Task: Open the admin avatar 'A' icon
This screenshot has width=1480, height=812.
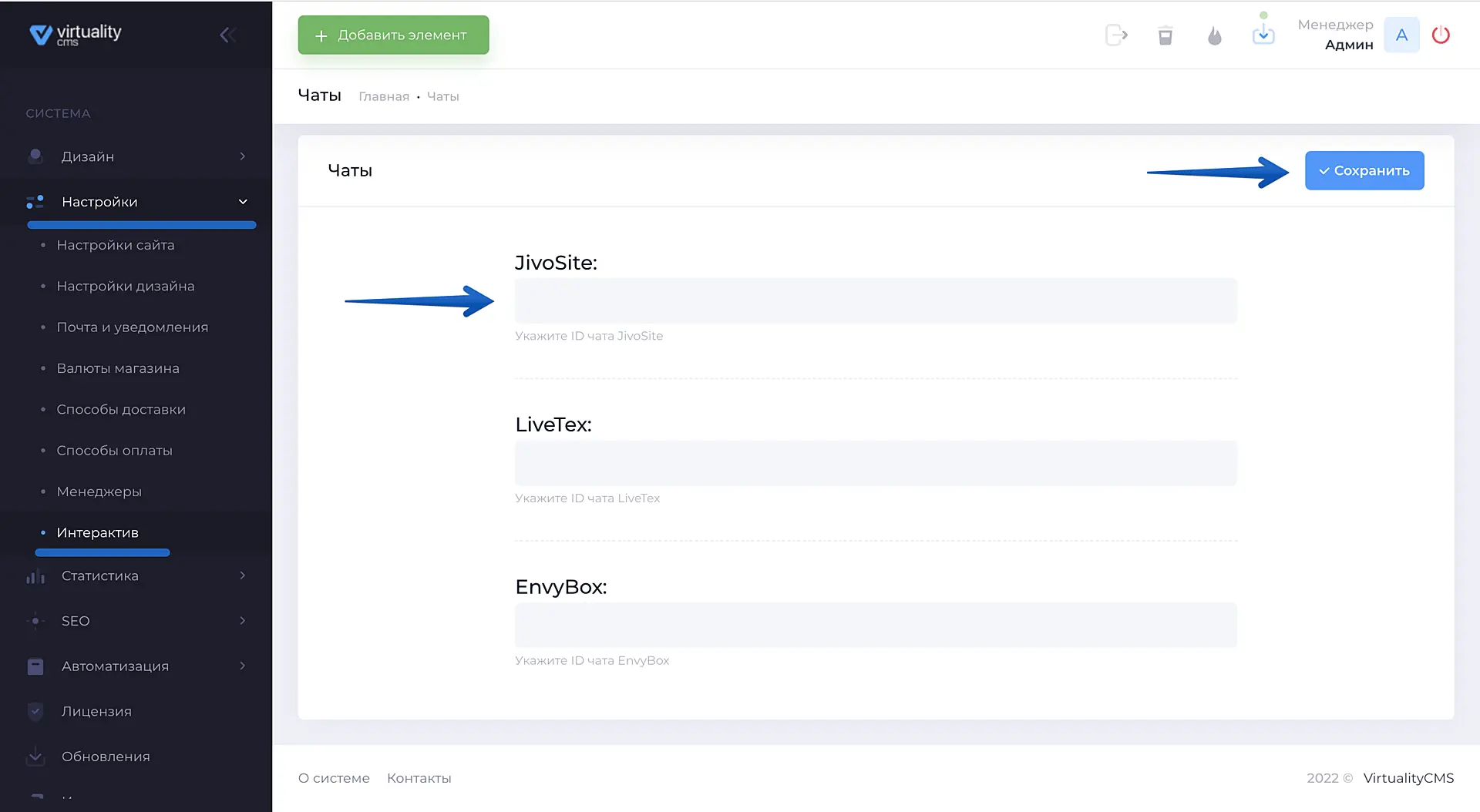Action: click(1401, 35)
